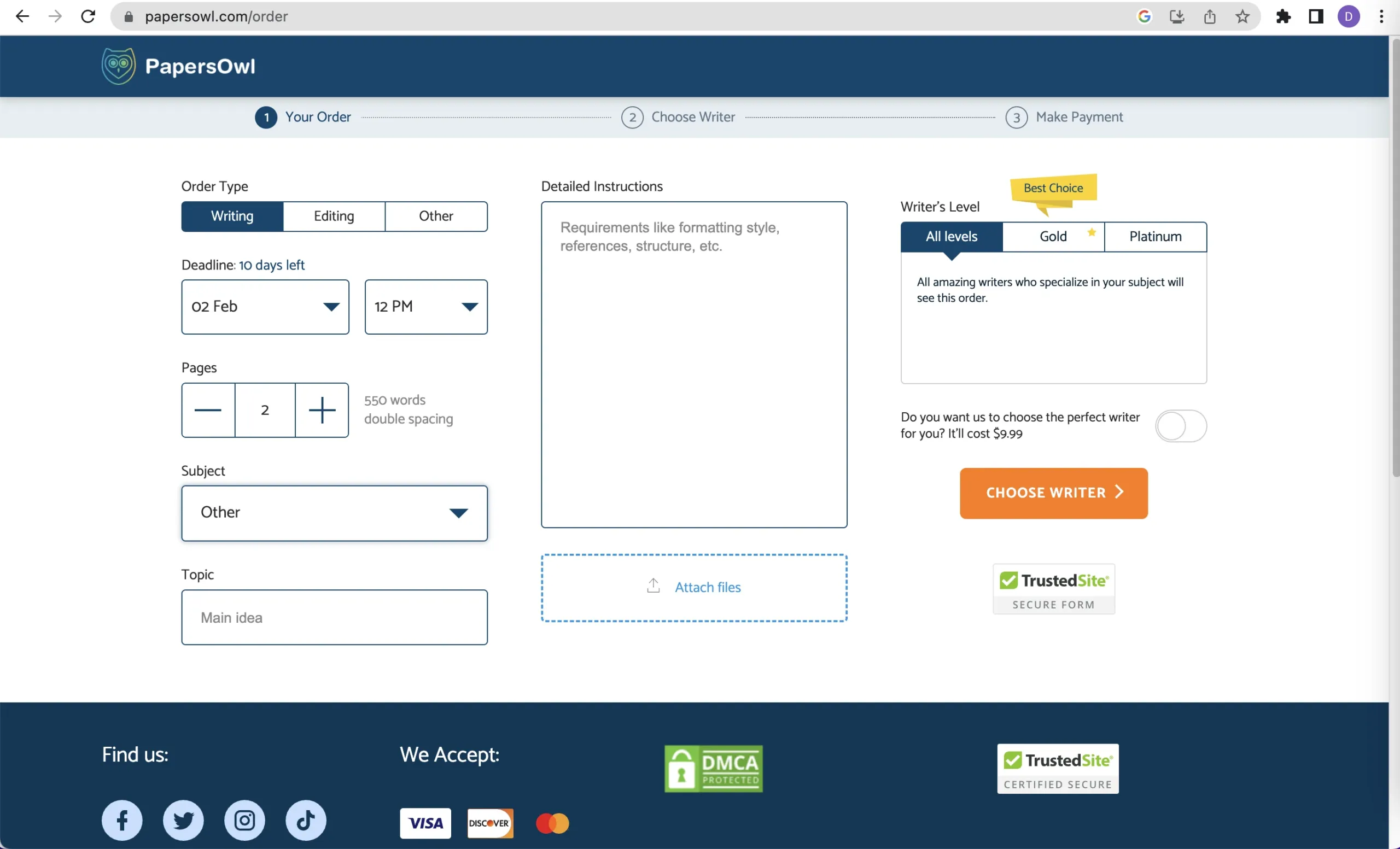The width and height of the screenshot is (1400, 849).
Task: Expand the Subject dropdown showing Other
Action: 334,513
